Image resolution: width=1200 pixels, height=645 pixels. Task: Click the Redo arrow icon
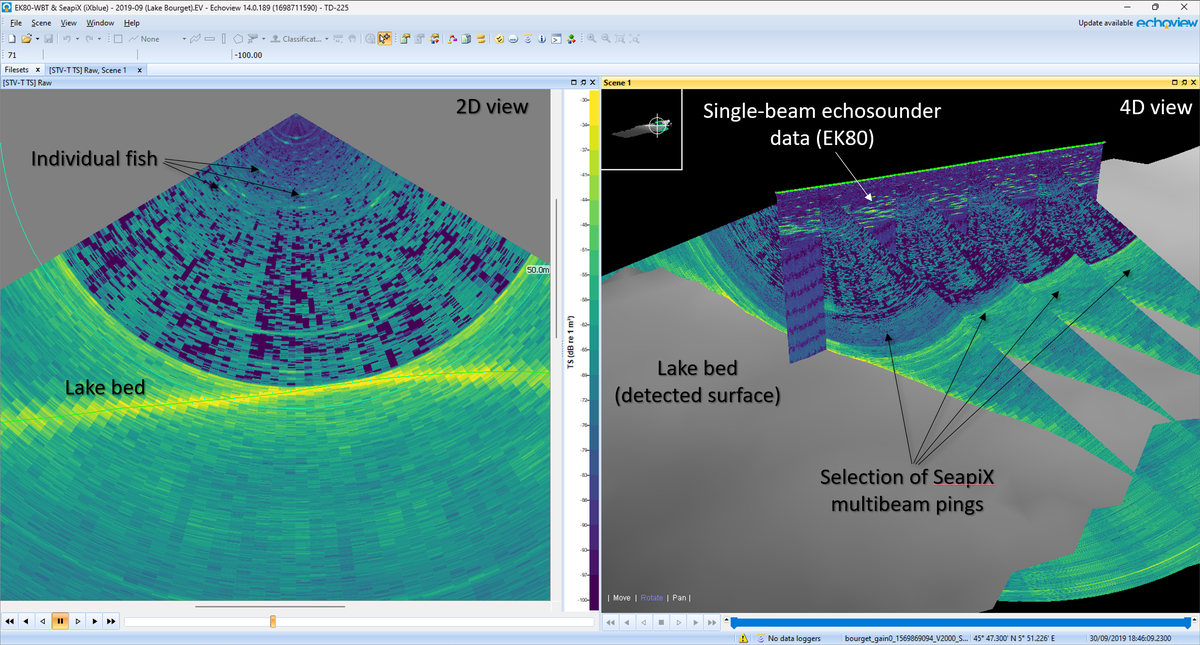coord(89,38)
